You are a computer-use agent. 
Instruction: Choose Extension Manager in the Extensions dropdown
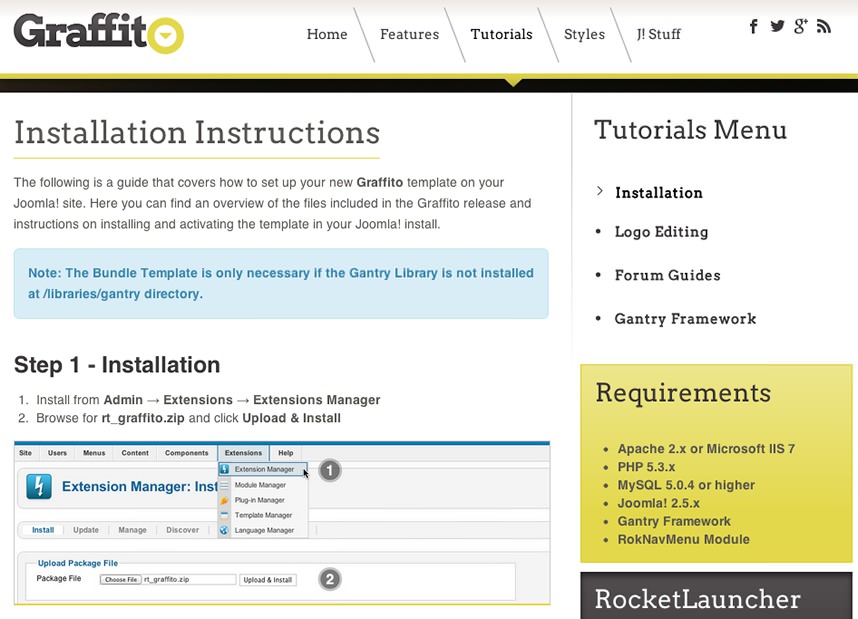263,469
